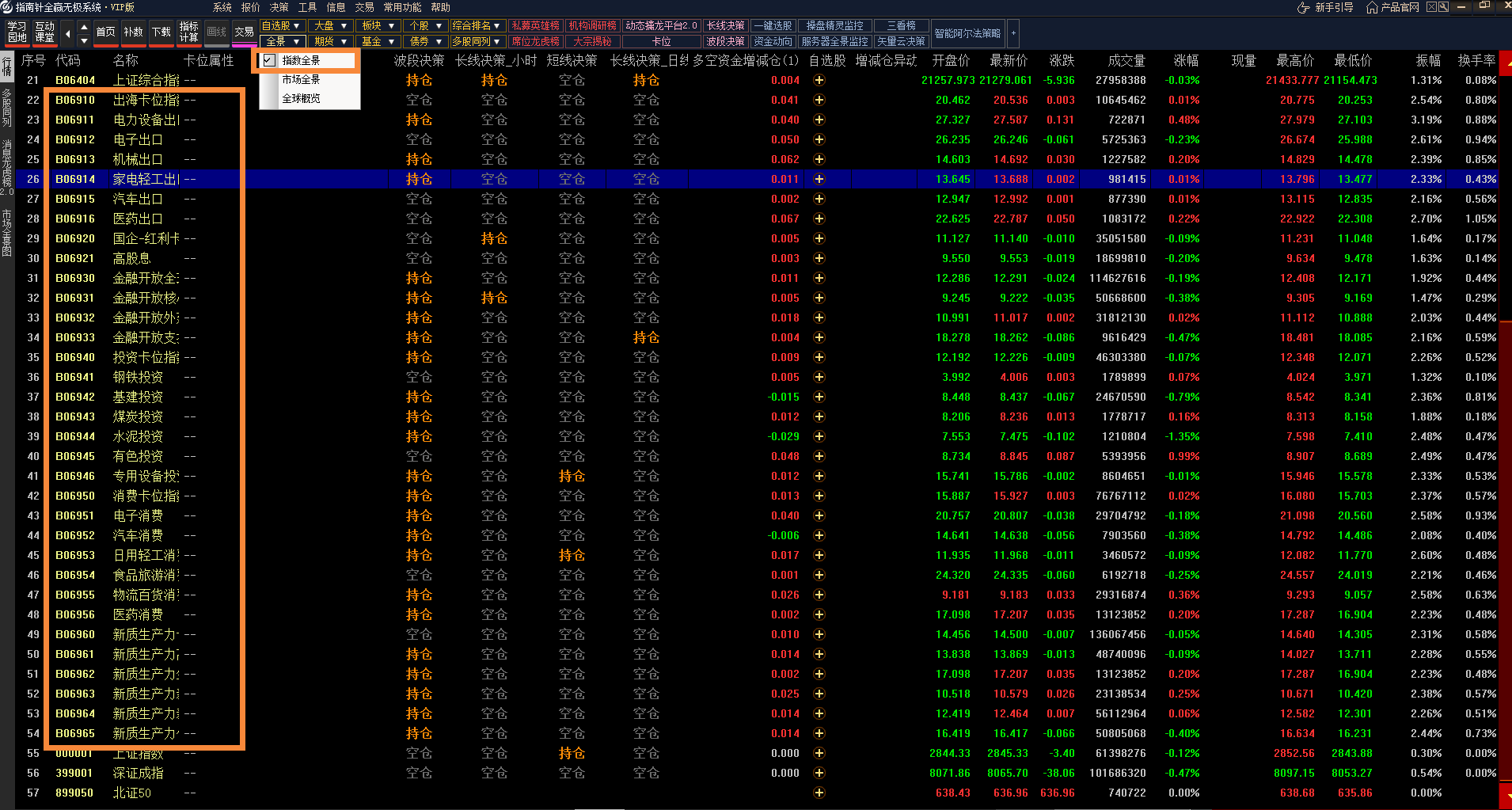Select 市场全景 from the dropdown list

coord(302,80)
